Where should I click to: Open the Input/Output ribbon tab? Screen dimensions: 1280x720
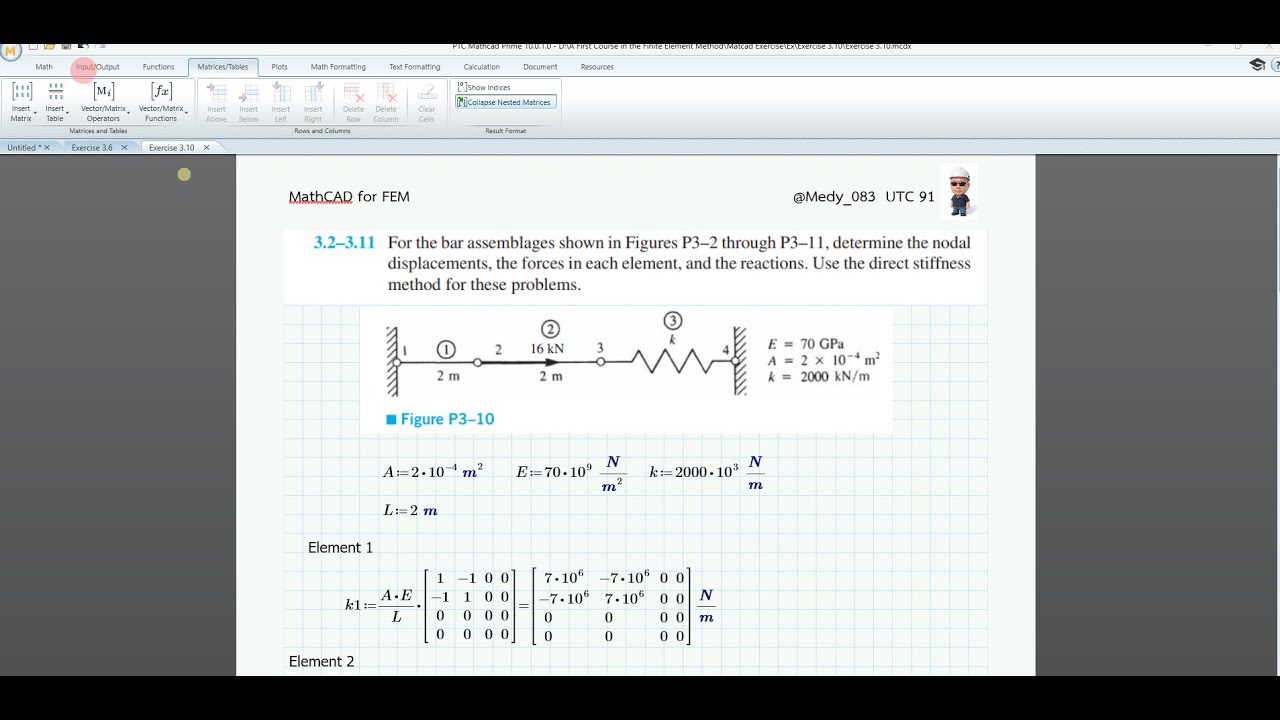pyautogui.click(x=97, y=67)
